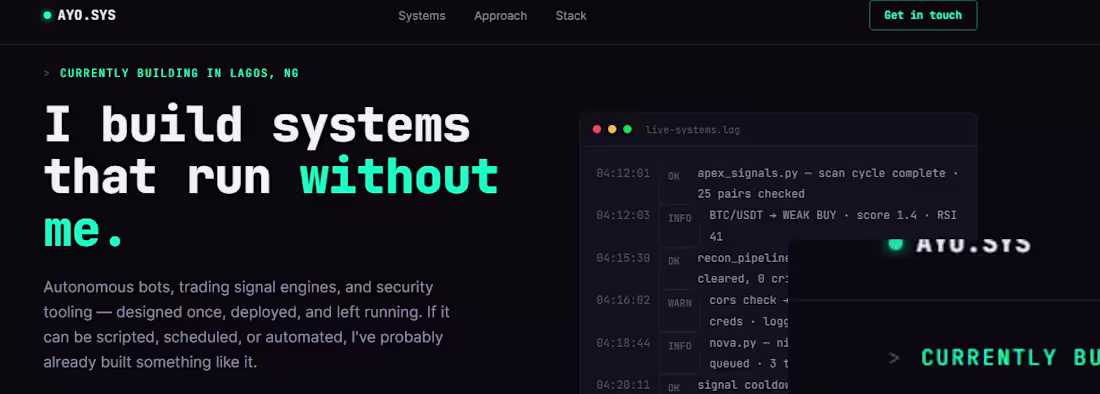
Task: Click the 04:12:01 timestamp
Action: coord(623,173)
